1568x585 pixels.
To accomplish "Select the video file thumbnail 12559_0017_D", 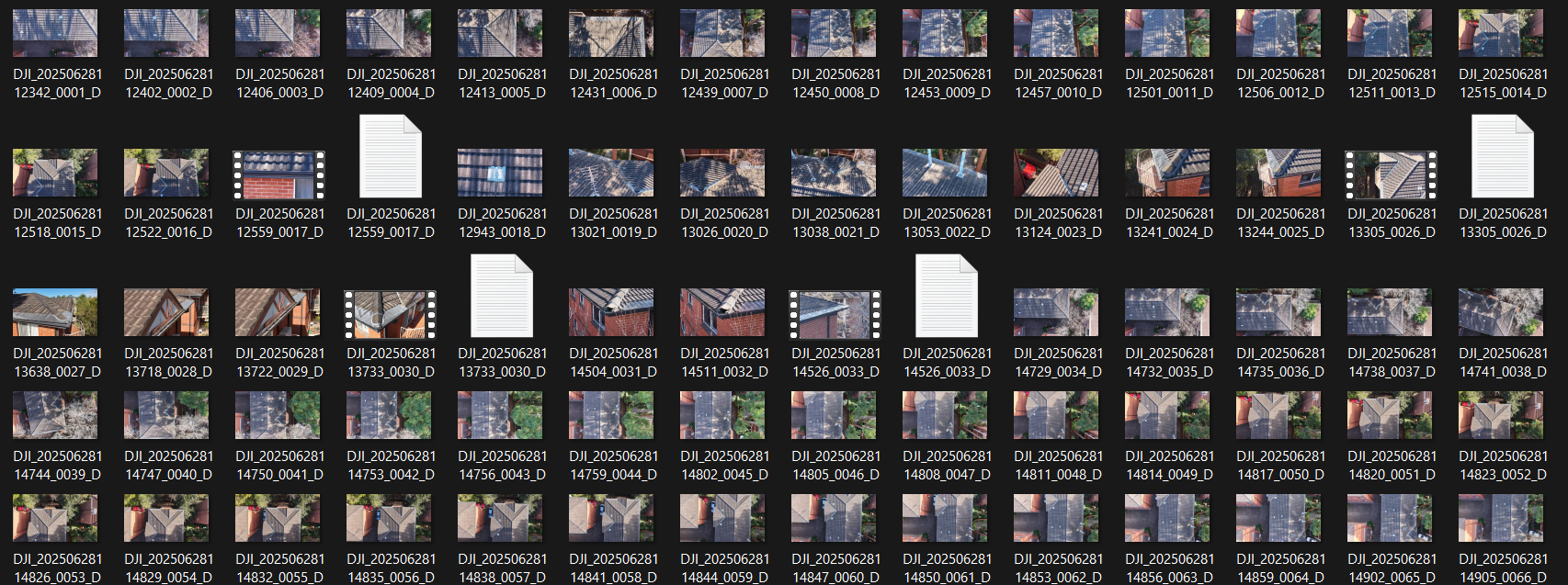I will pos(279,175).
